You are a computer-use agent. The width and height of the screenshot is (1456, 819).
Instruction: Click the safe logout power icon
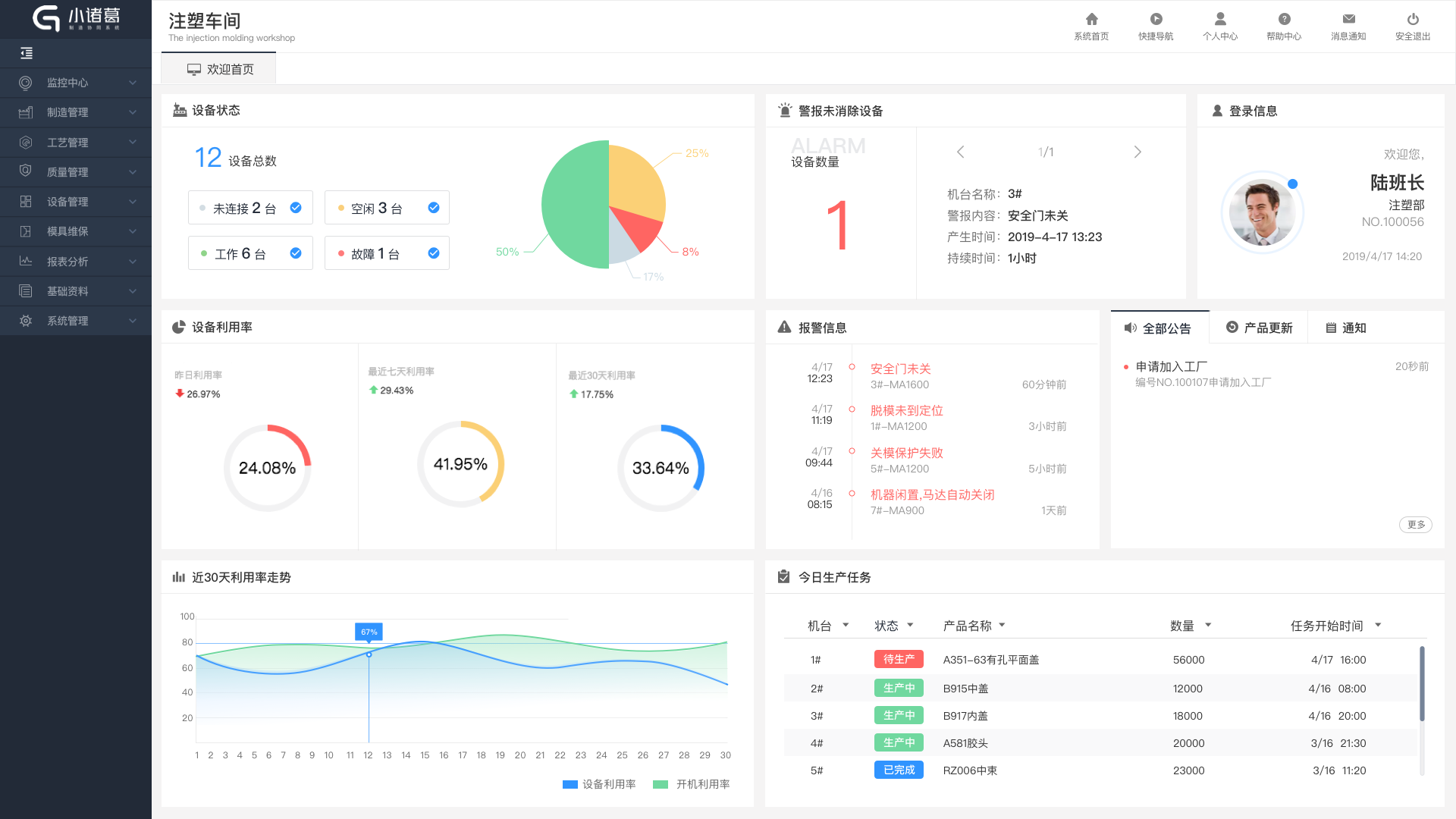pos(1412,20)
